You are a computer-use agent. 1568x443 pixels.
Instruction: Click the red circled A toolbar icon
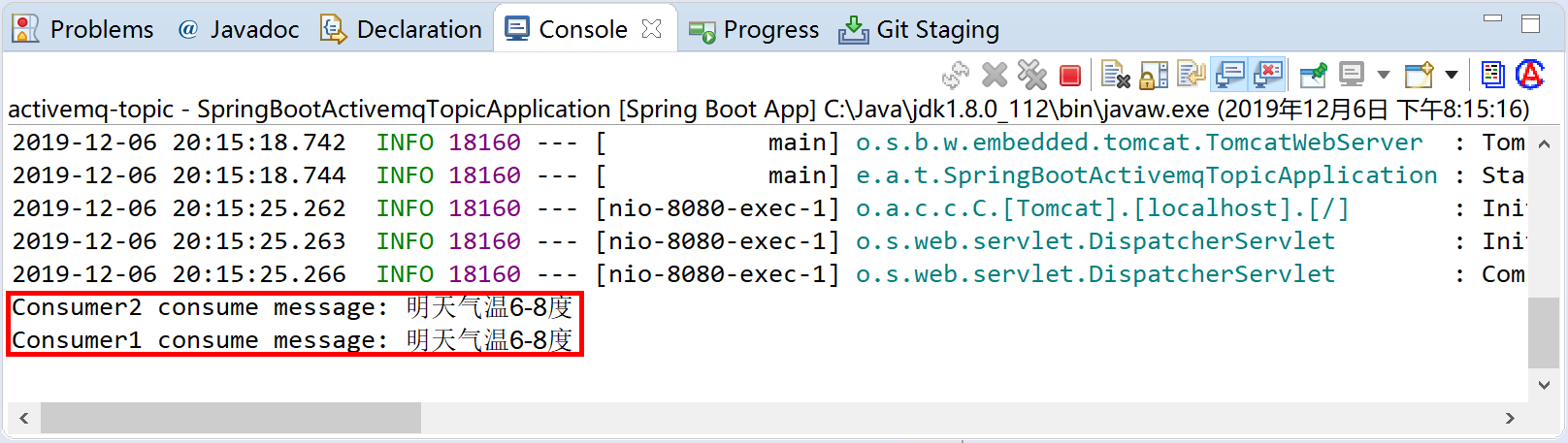coord(1530,75)
